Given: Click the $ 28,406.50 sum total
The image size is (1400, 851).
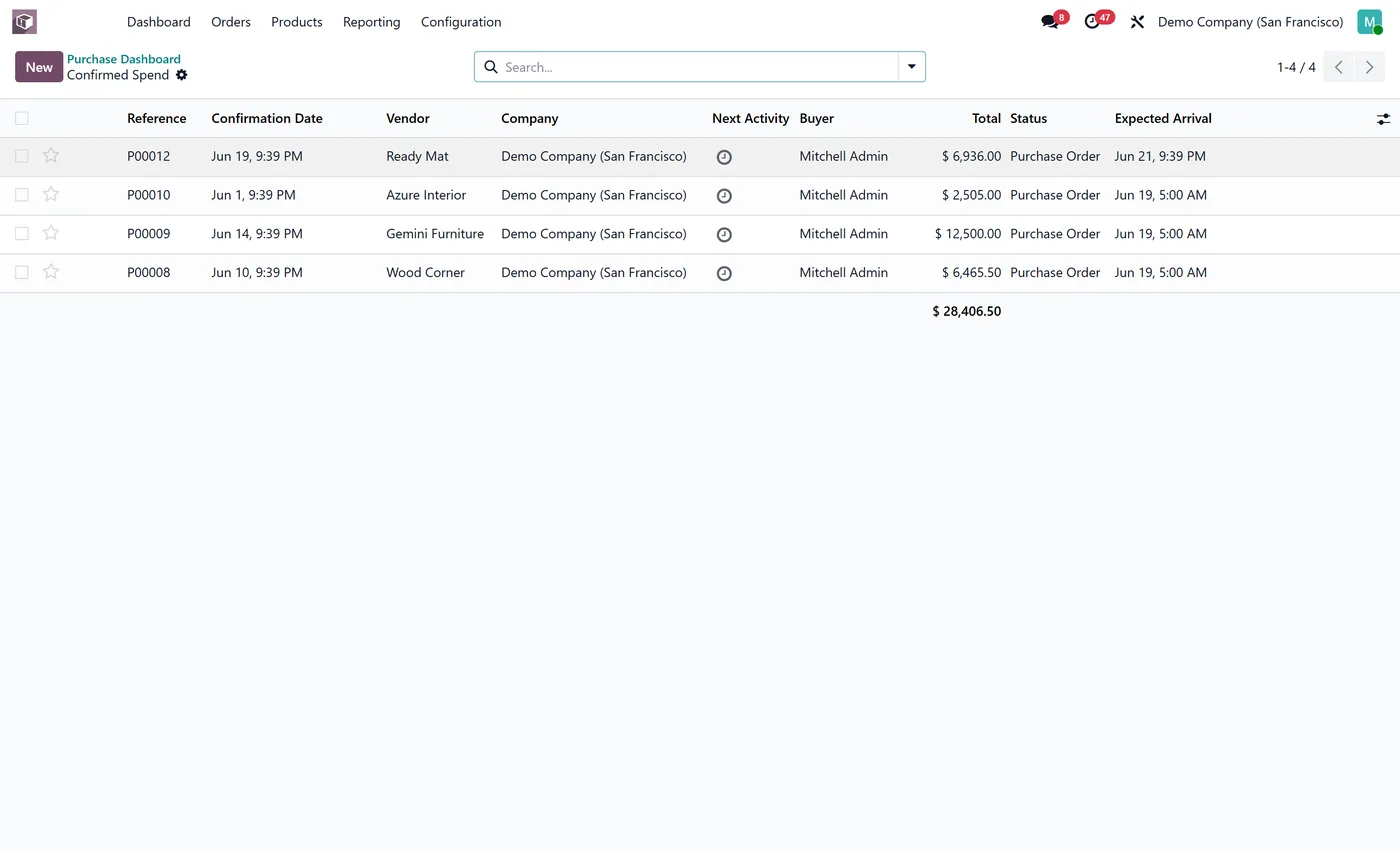Looking at the screenshot, I should point(967,311).
